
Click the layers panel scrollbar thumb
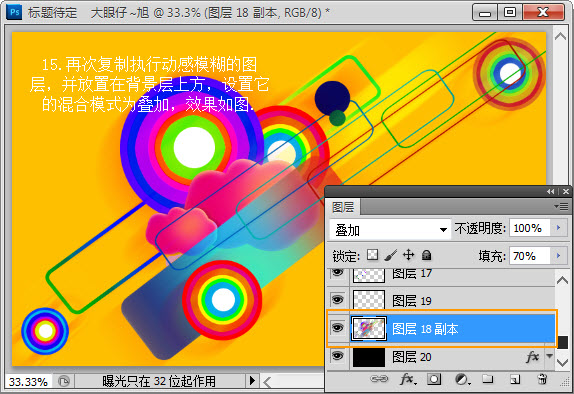pos(562,342)
